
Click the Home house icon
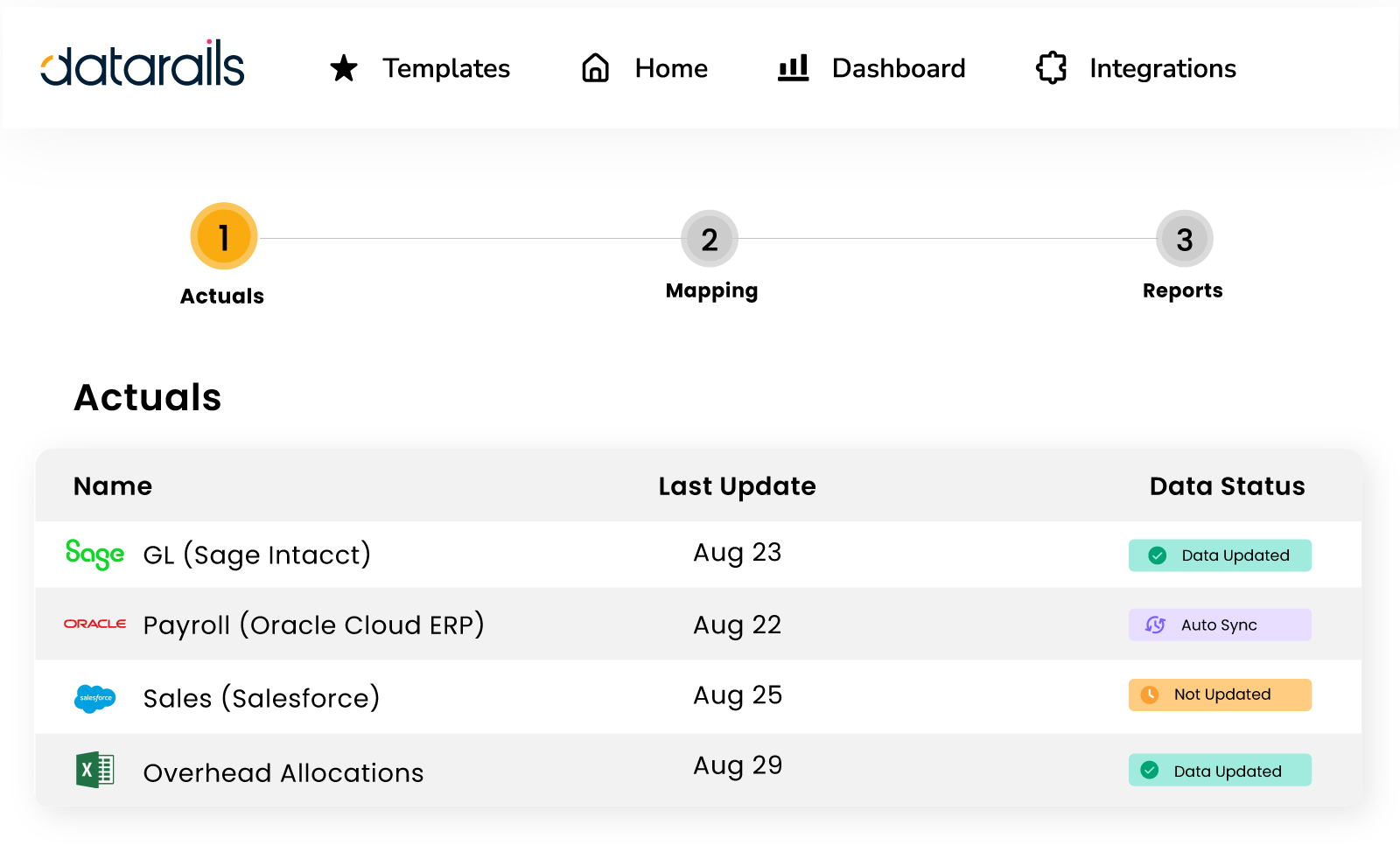coord(595,68)
